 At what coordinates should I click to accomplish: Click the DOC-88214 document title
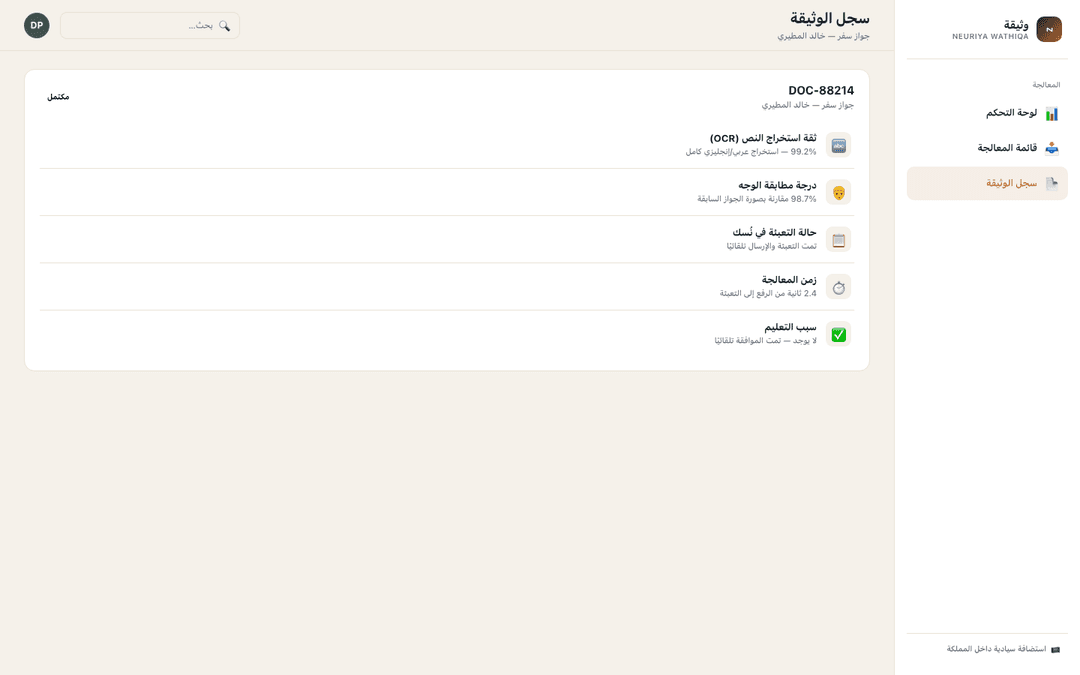point(821,90)
